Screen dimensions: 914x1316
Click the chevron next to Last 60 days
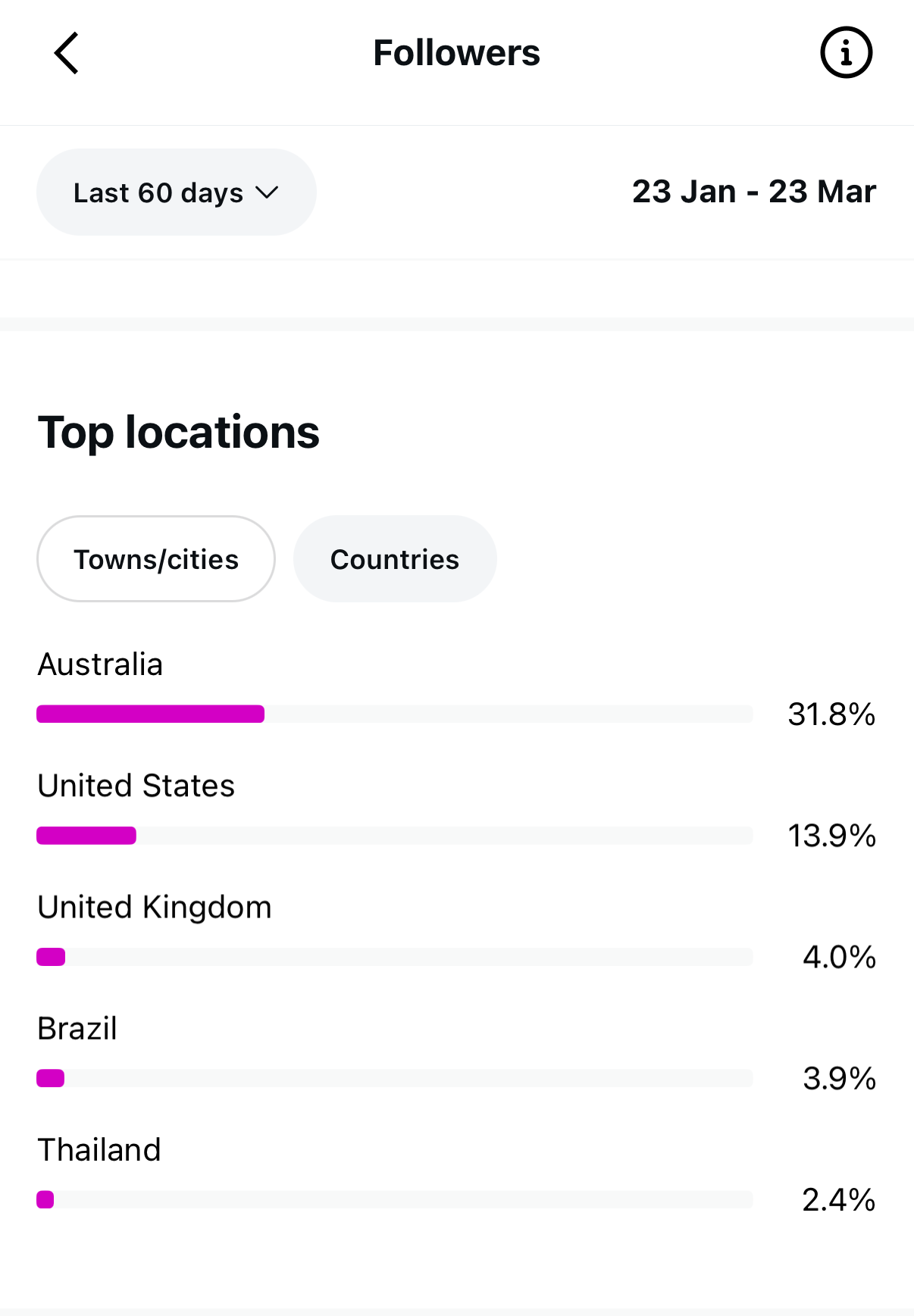[267, 192]
